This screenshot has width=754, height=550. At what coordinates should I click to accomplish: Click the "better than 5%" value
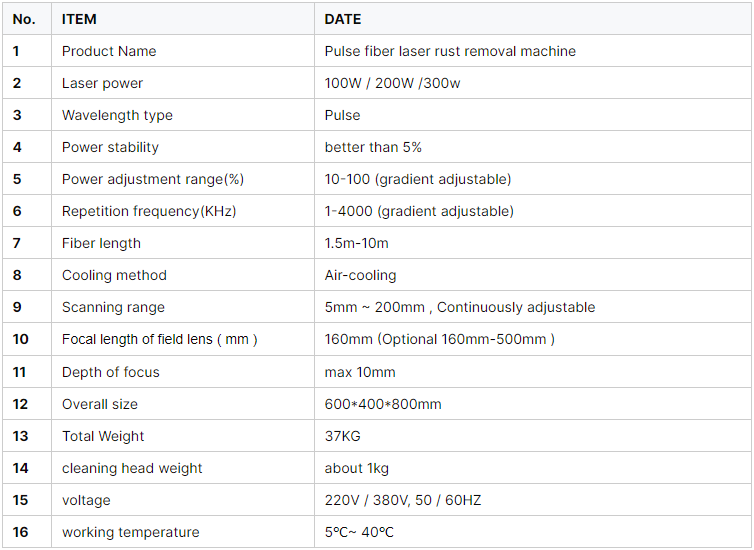tap(373, 147)
